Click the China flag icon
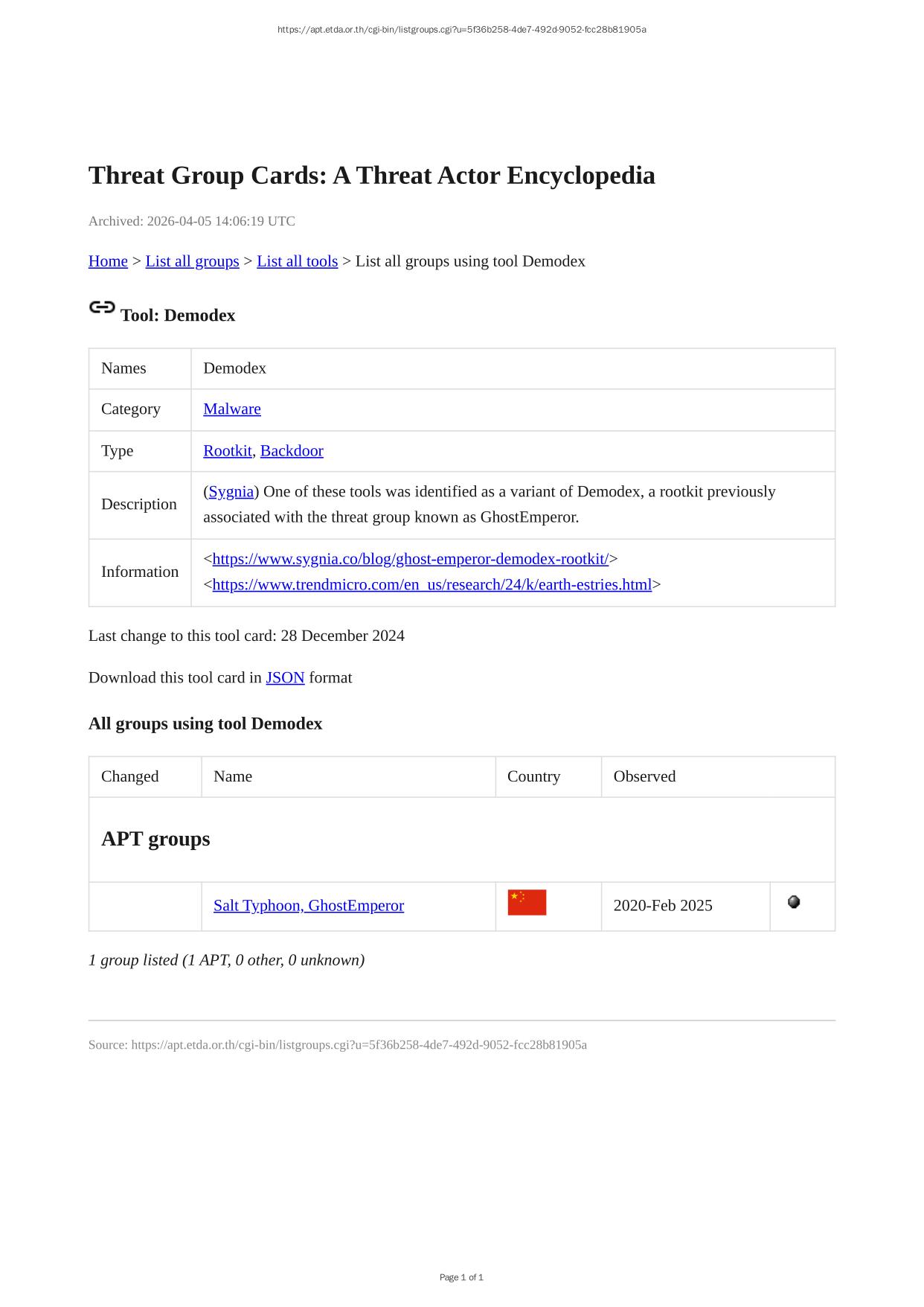Screen dimensions: 924x1307 [527, 902]
